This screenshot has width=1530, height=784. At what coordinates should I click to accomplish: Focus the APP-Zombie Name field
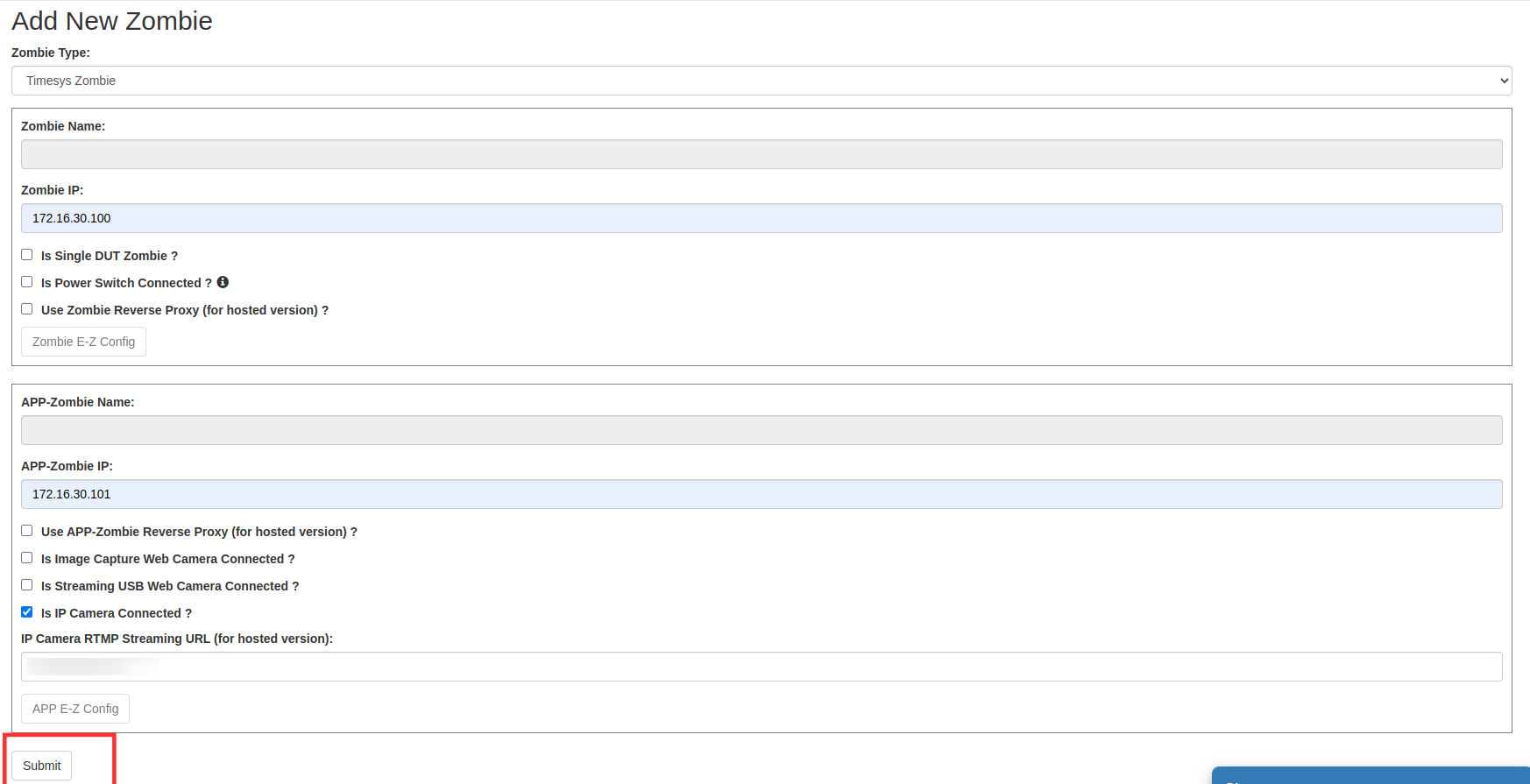tap(761, 430)
